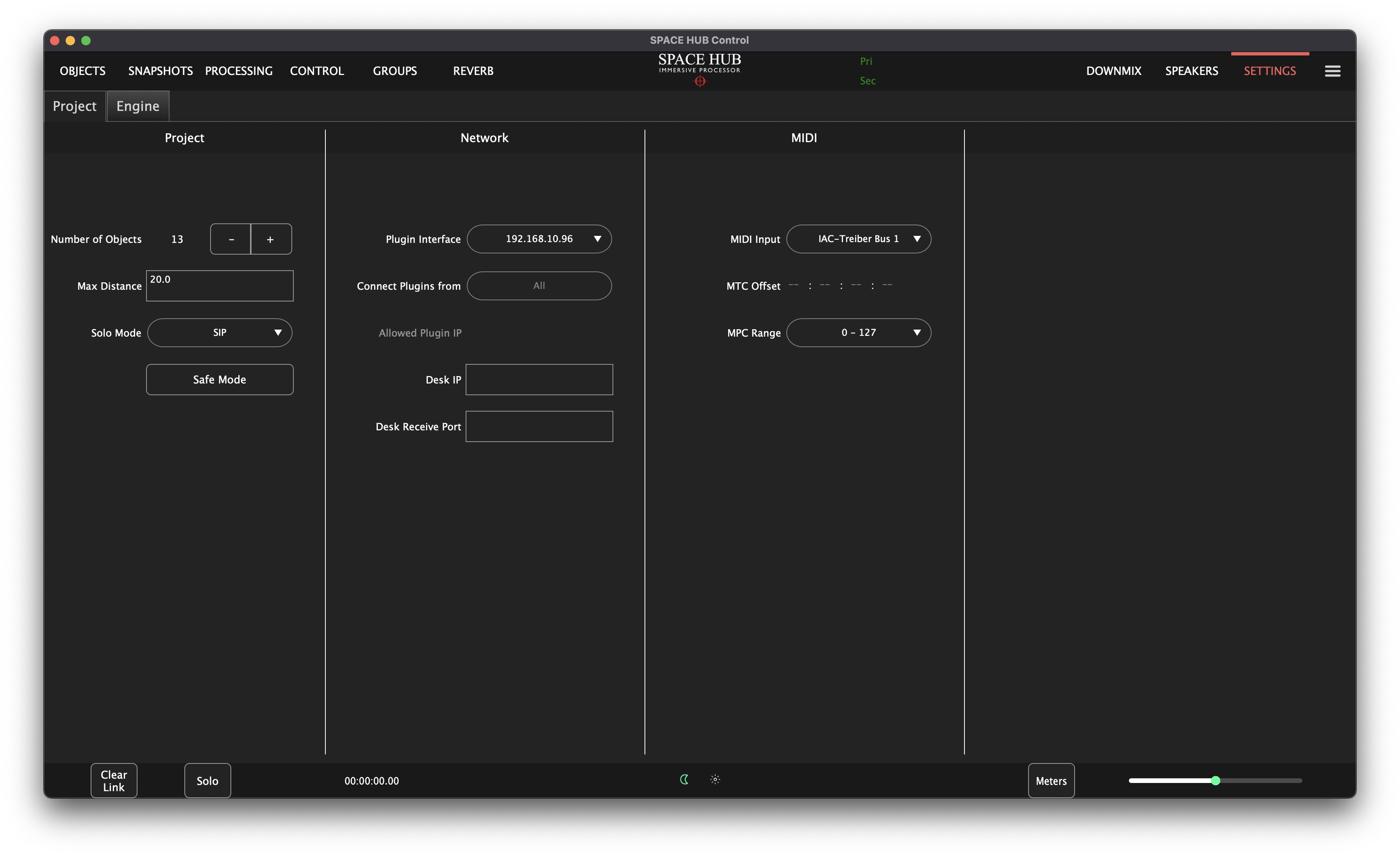Open the hamburger menu icon
The image size is (1400, 856).
click(1332, 71)
